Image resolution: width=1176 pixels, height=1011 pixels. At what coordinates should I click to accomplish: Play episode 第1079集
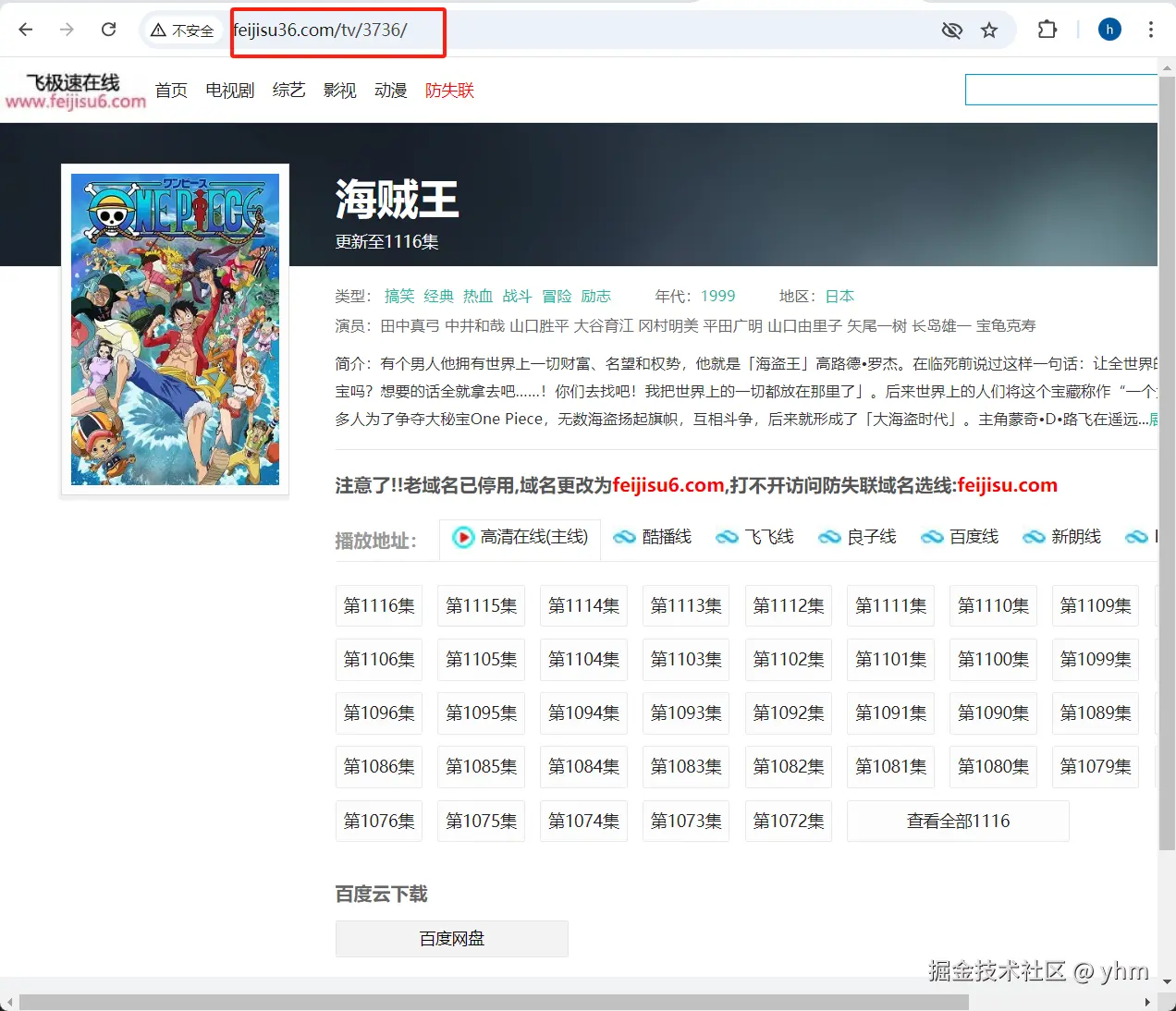point(1096,766)
